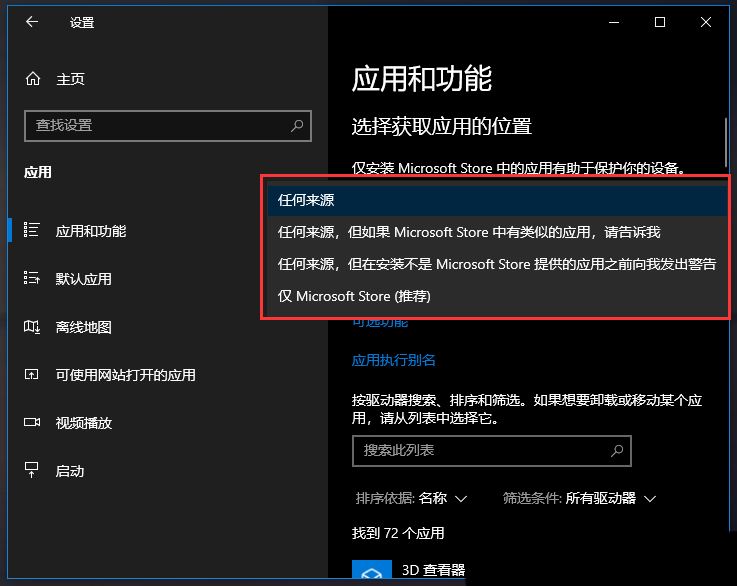Open the 应用执行别名 link
Screen dimensions: 737x586
[x=394, y=360]
